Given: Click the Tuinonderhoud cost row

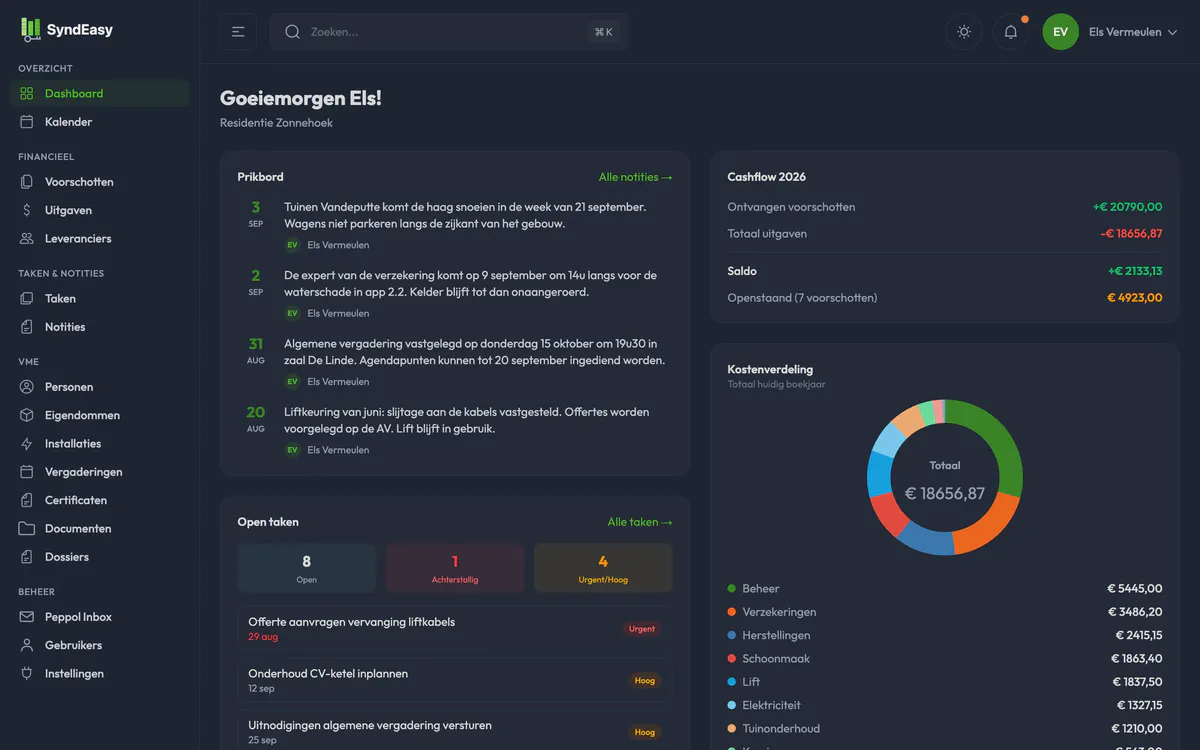Looking at the screenshot, I should (x=945, y=729).
